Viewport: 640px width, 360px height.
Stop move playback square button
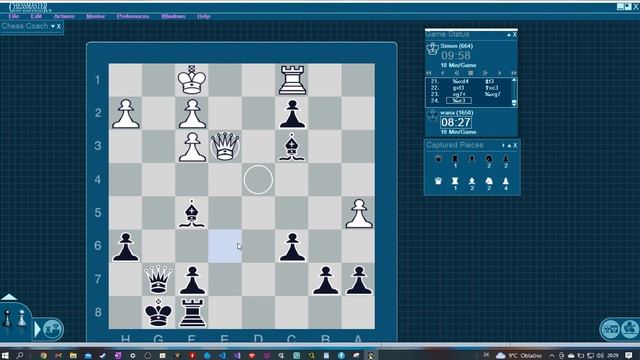471,73
